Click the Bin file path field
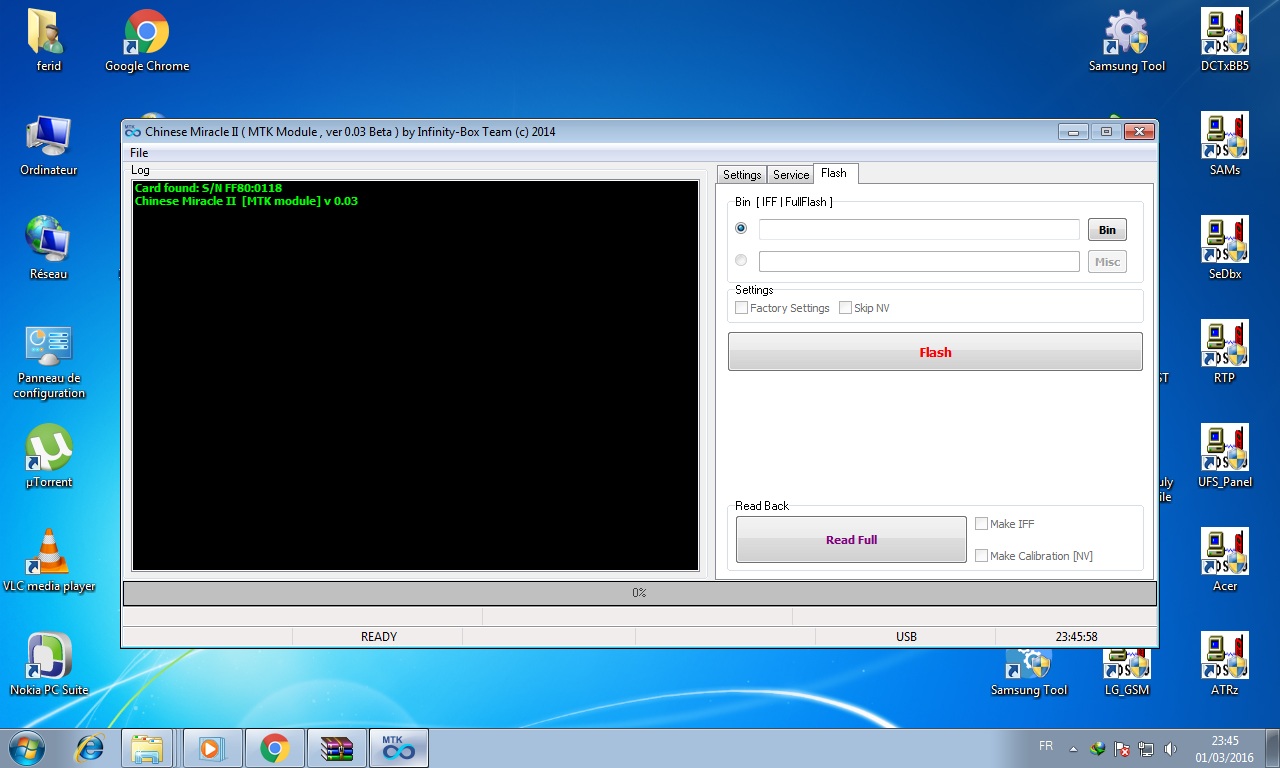The image size is (1280, 768). coord(919,230)
